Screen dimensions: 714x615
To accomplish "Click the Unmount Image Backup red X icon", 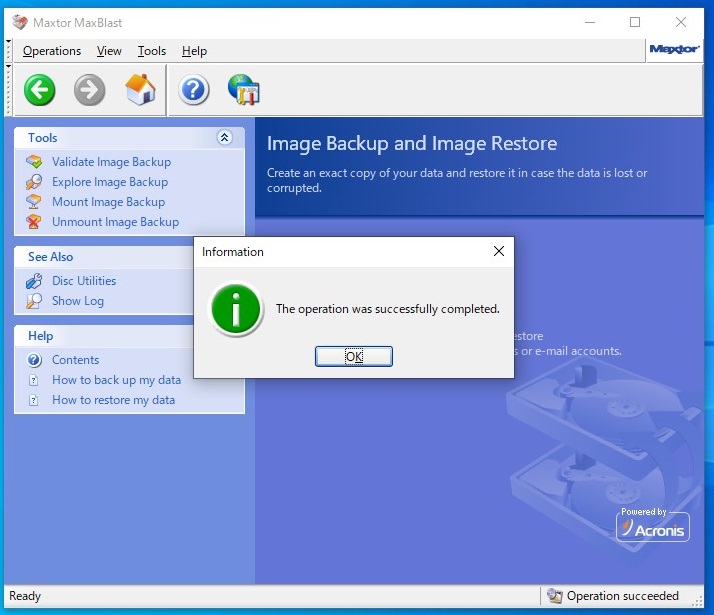I will click(x=34, y=222).
